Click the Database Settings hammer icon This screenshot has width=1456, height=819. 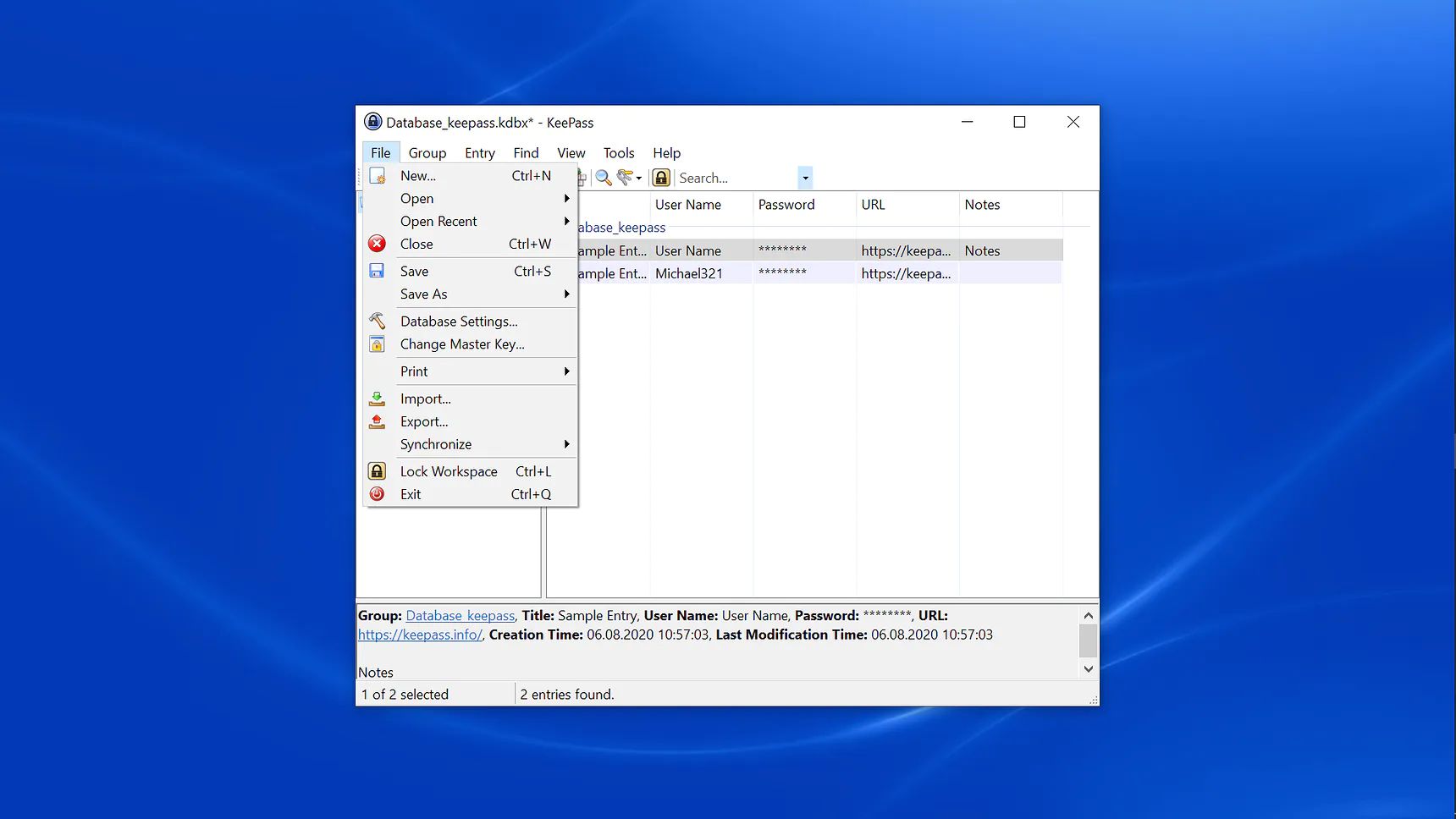point(378,321)
